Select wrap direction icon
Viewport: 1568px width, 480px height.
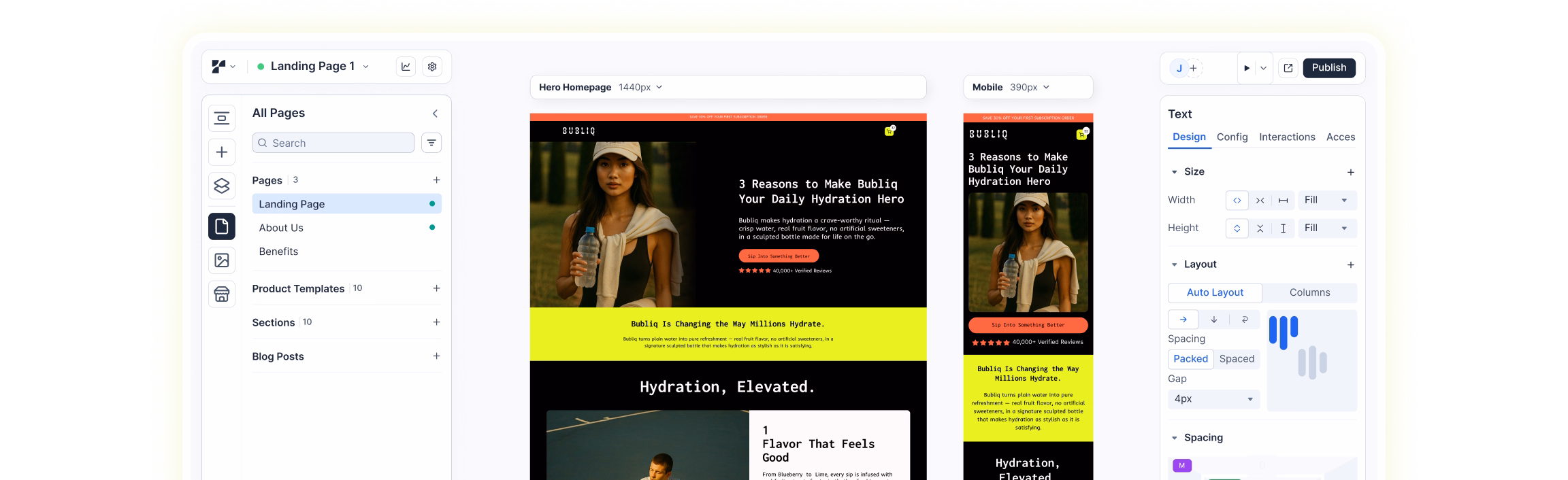click(1245, 320)
